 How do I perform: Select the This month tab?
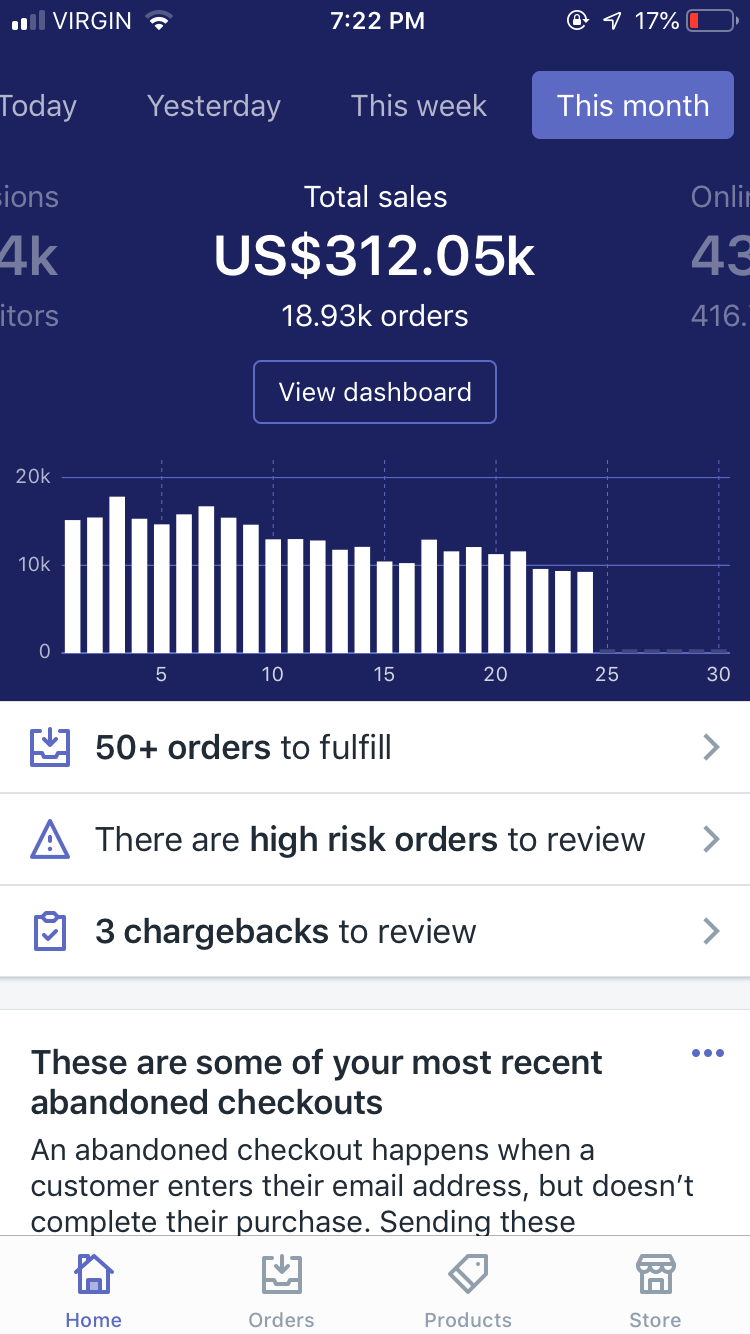633,106
